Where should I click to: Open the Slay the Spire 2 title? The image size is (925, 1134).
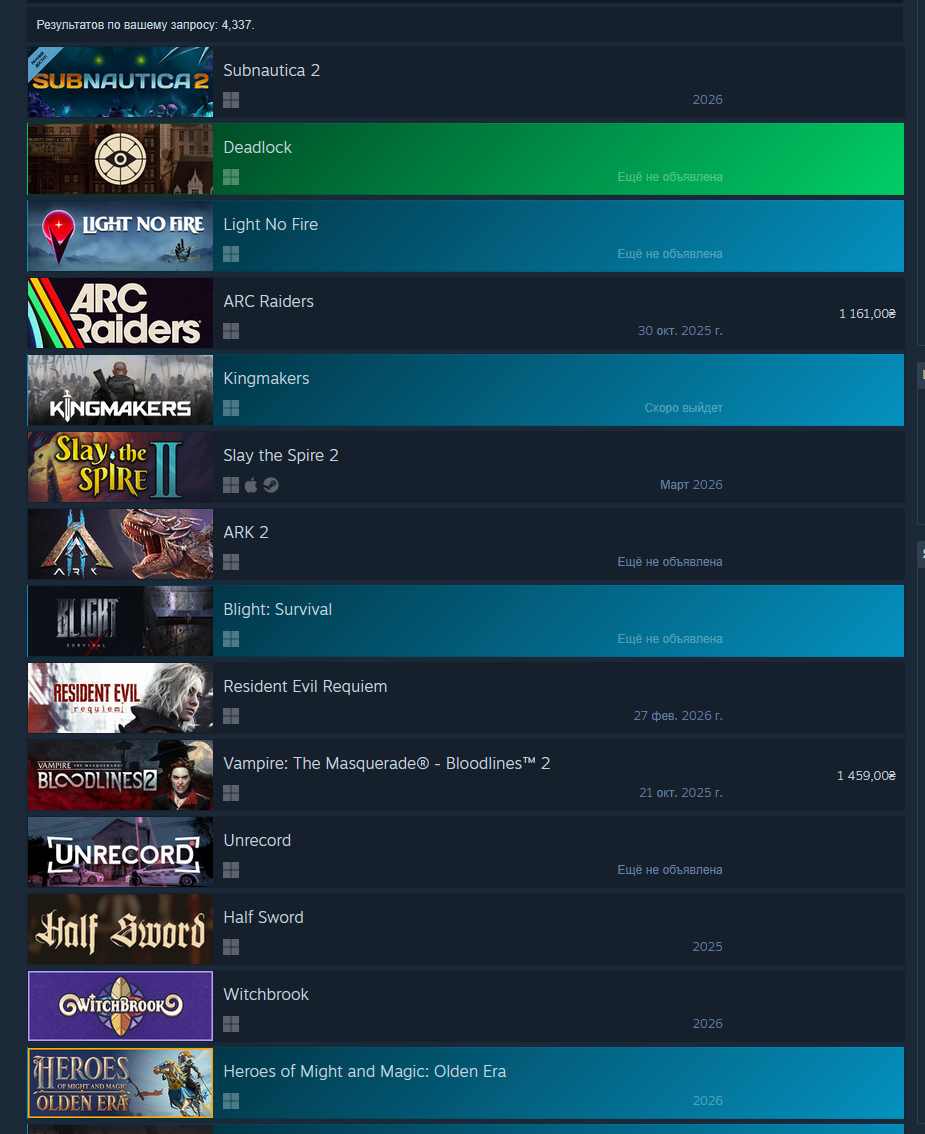pos(281,456)
